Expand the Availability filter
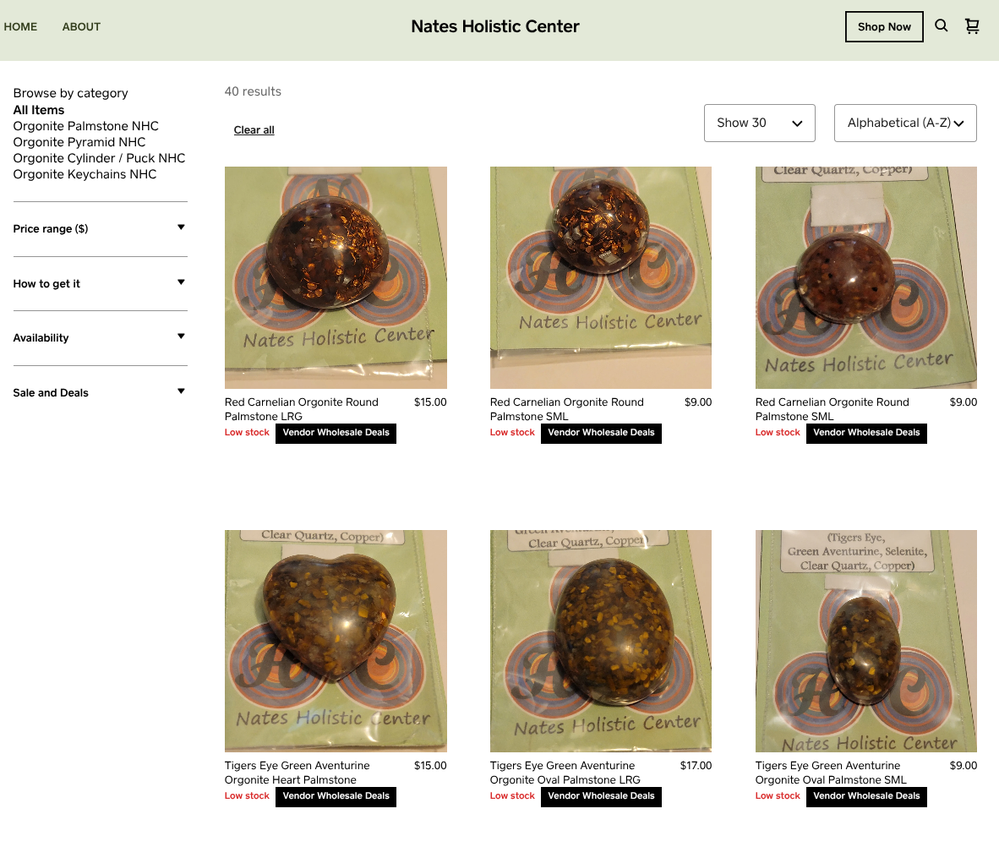 [100, 338]
